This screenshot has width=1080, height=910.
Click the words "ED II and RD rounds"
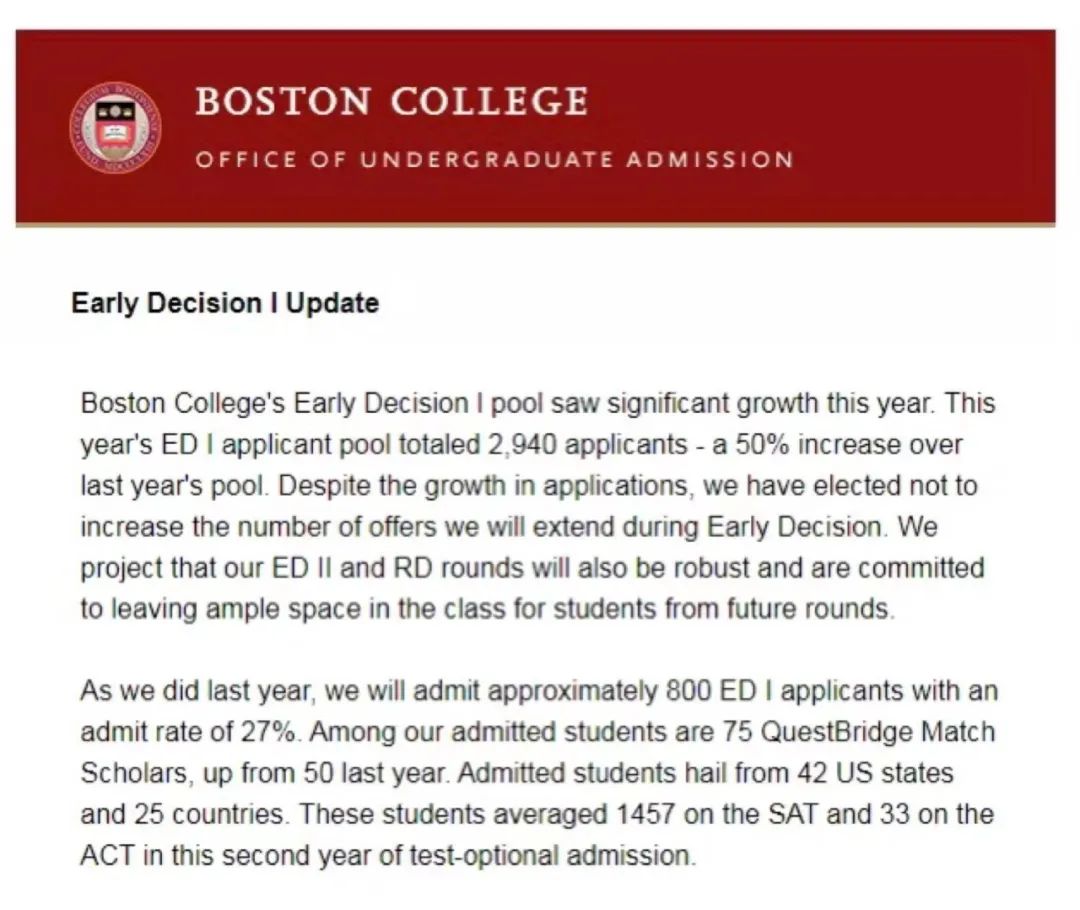coord(336,568)
